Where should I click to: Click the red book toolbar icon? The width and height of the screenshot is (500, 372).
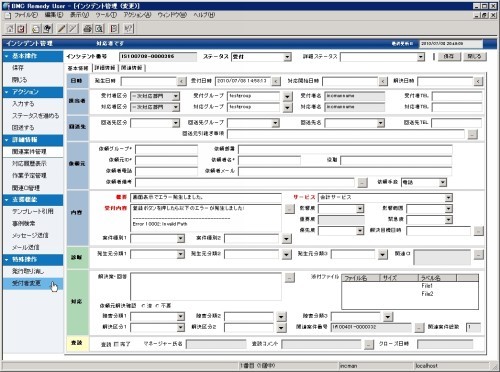[114, 29]
